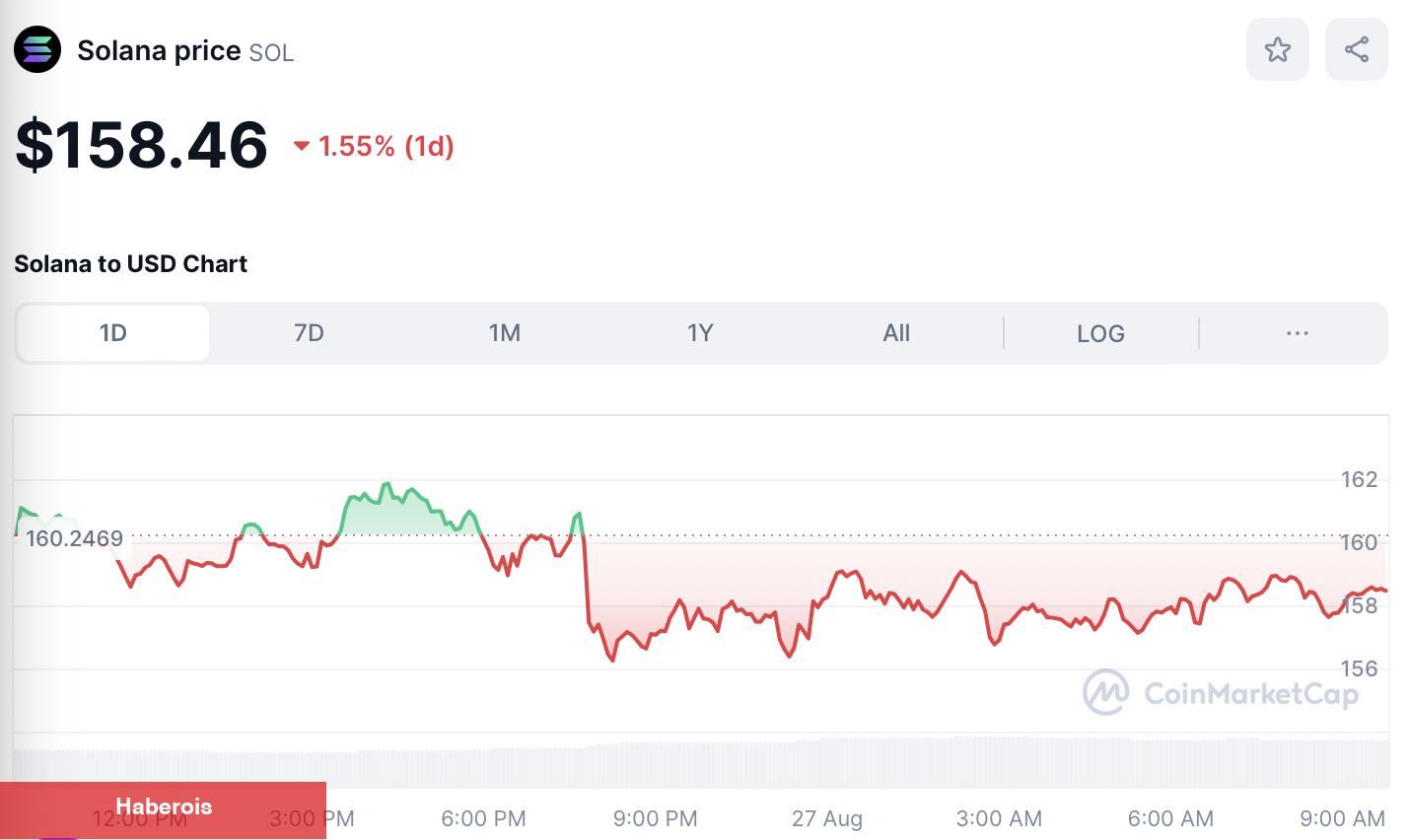Click the 9:00 PM time axis label
The width and height of the screenshot is (1408, 840).
click(x=655, y=818)
